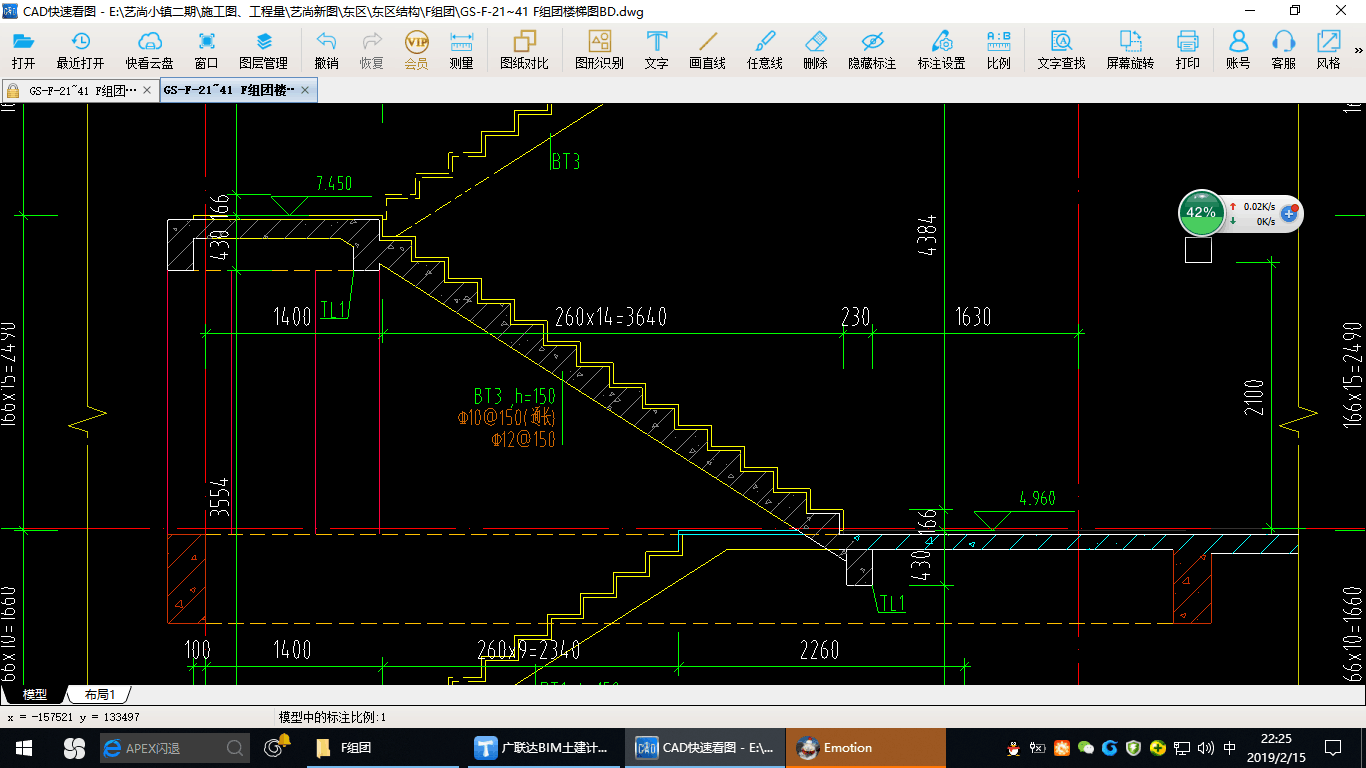
Task: Switch the 中 input method indicator
Action: tap(1230, 747)
